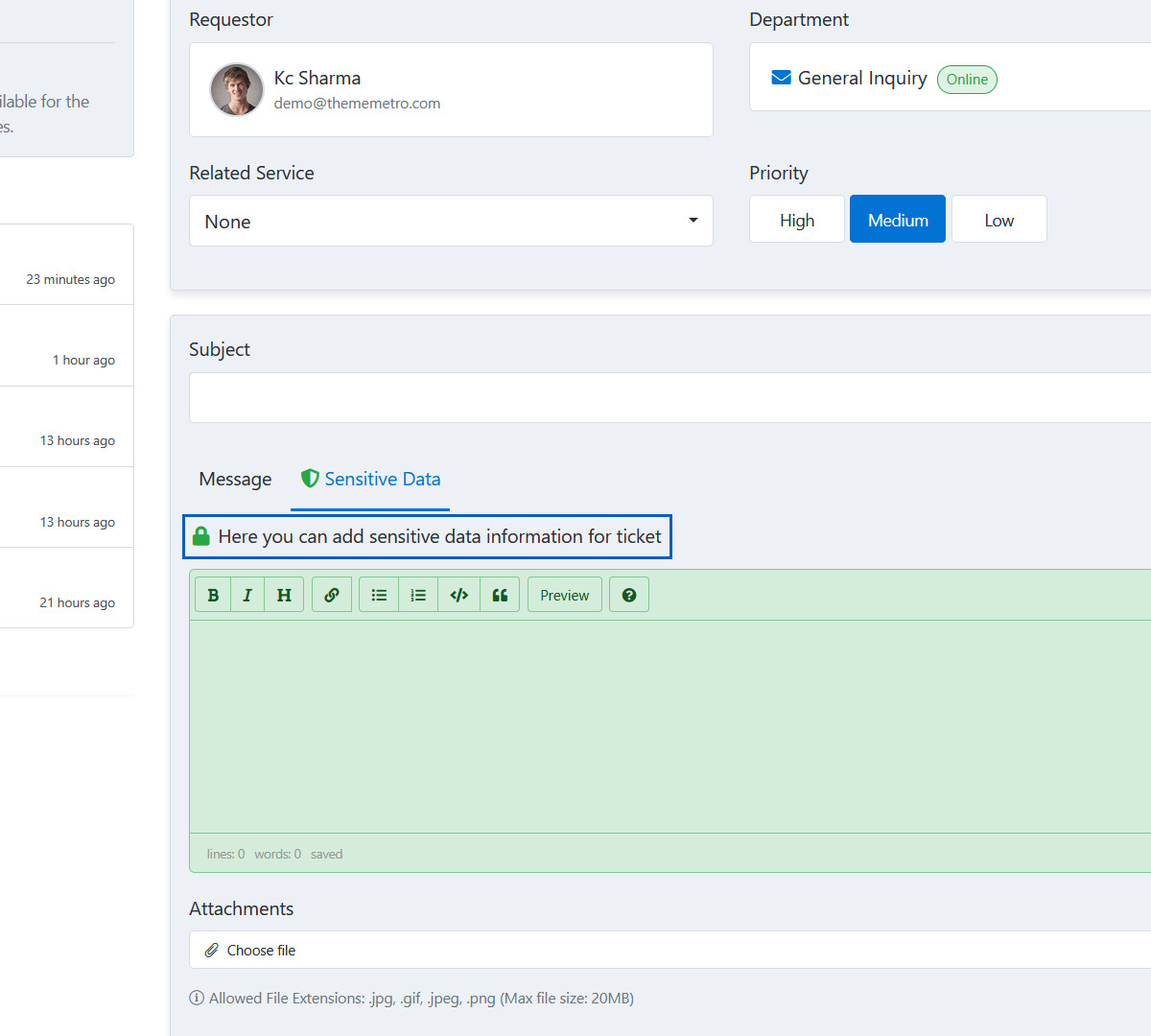Click Kc Sharma's profile avatar

click(x=237, y=90)
